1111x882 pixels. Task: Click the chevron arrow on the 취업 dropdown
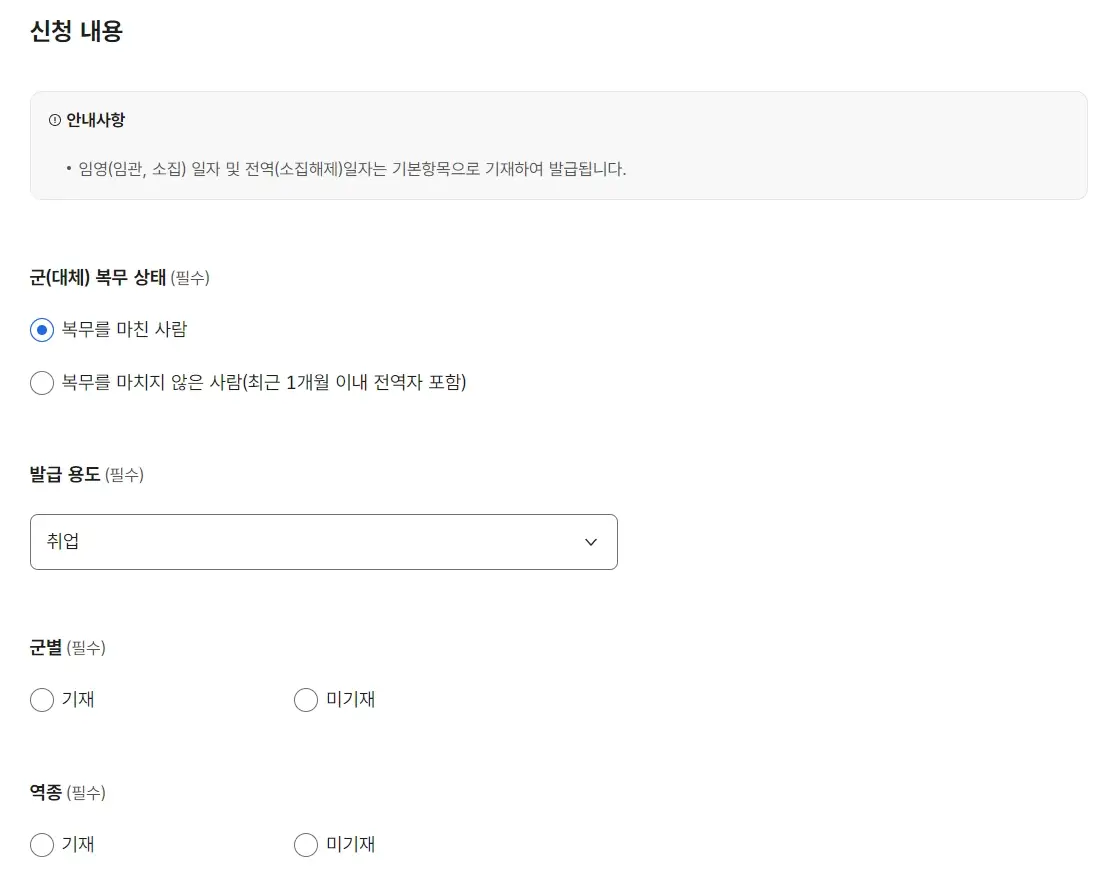(590, 541)
